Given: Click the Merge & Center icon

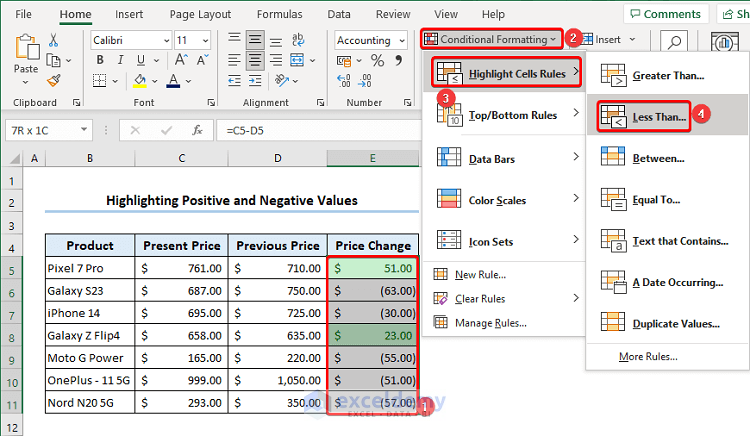Looking at the screenshot, I should click(297, 60).
